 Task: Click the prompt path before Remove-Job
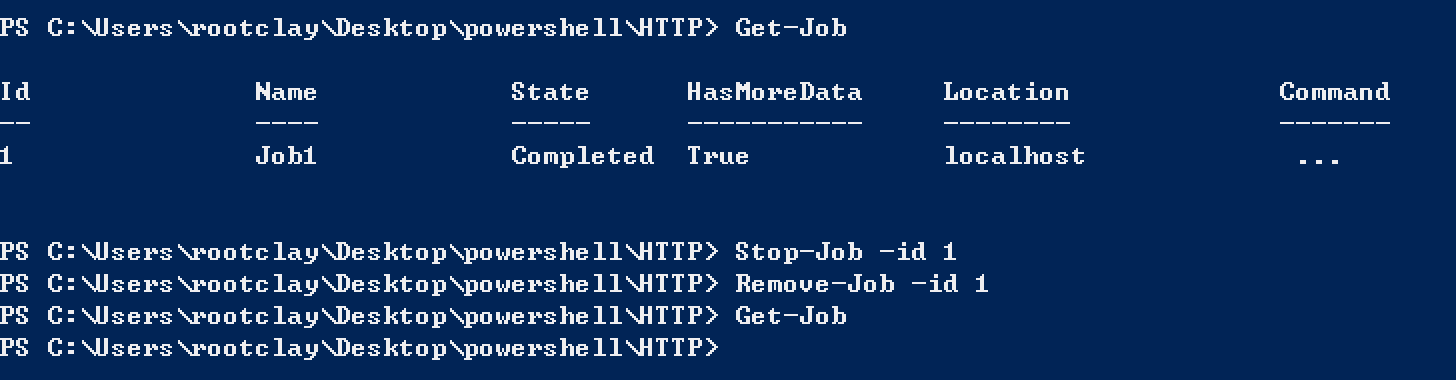(360, 284)
